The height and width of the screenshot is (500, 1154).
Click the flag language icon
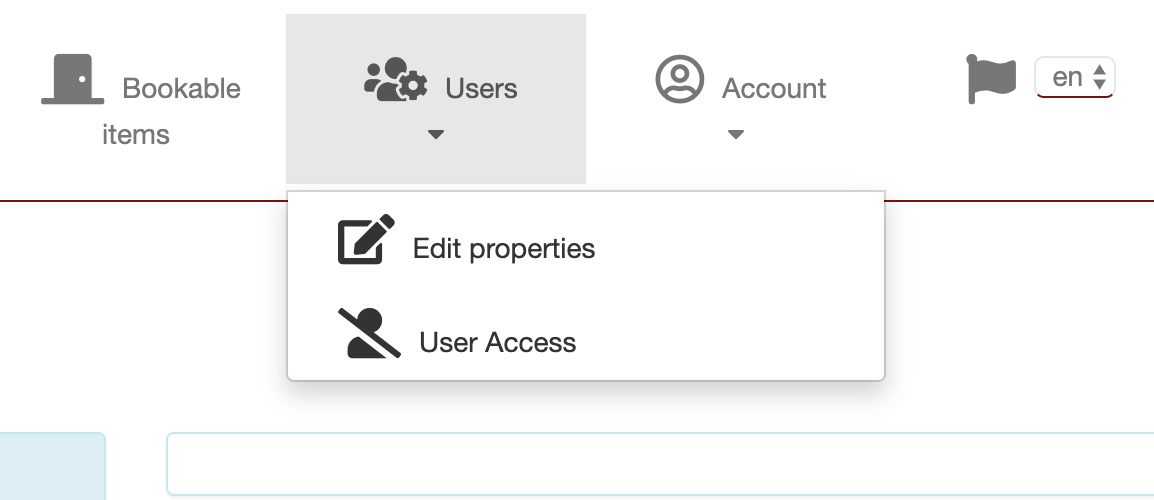991,80
